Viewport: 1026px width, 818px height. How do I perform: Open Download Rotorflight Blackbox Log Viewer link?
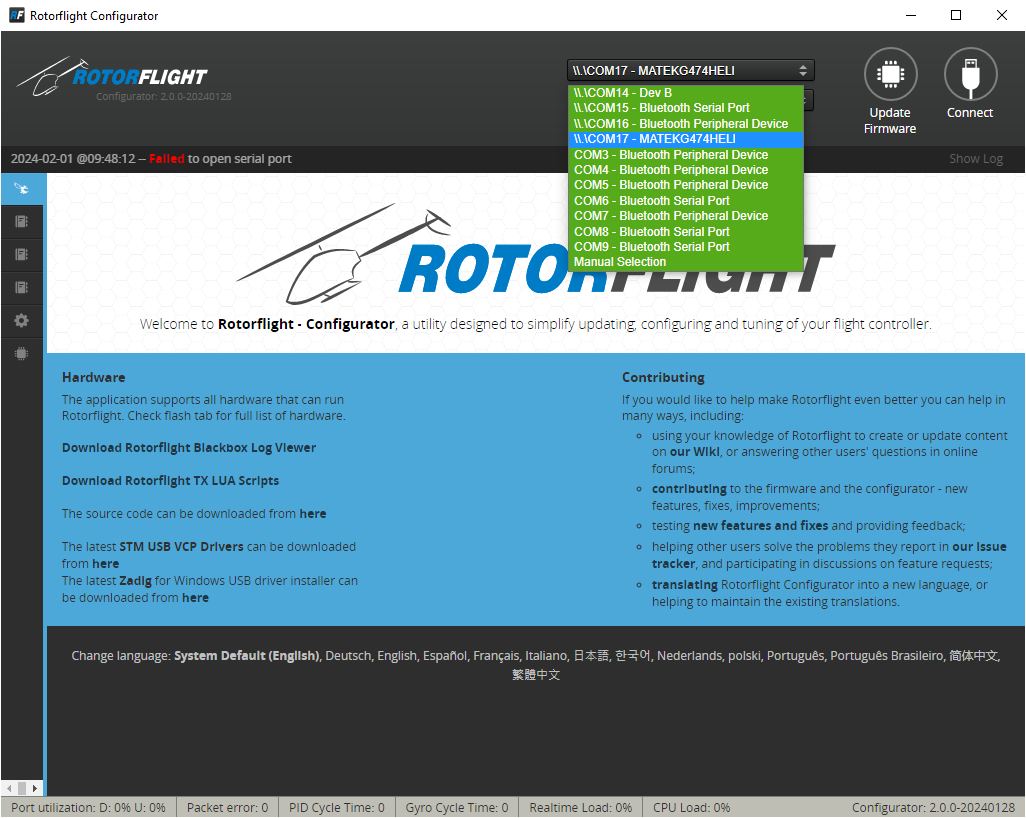189,448
